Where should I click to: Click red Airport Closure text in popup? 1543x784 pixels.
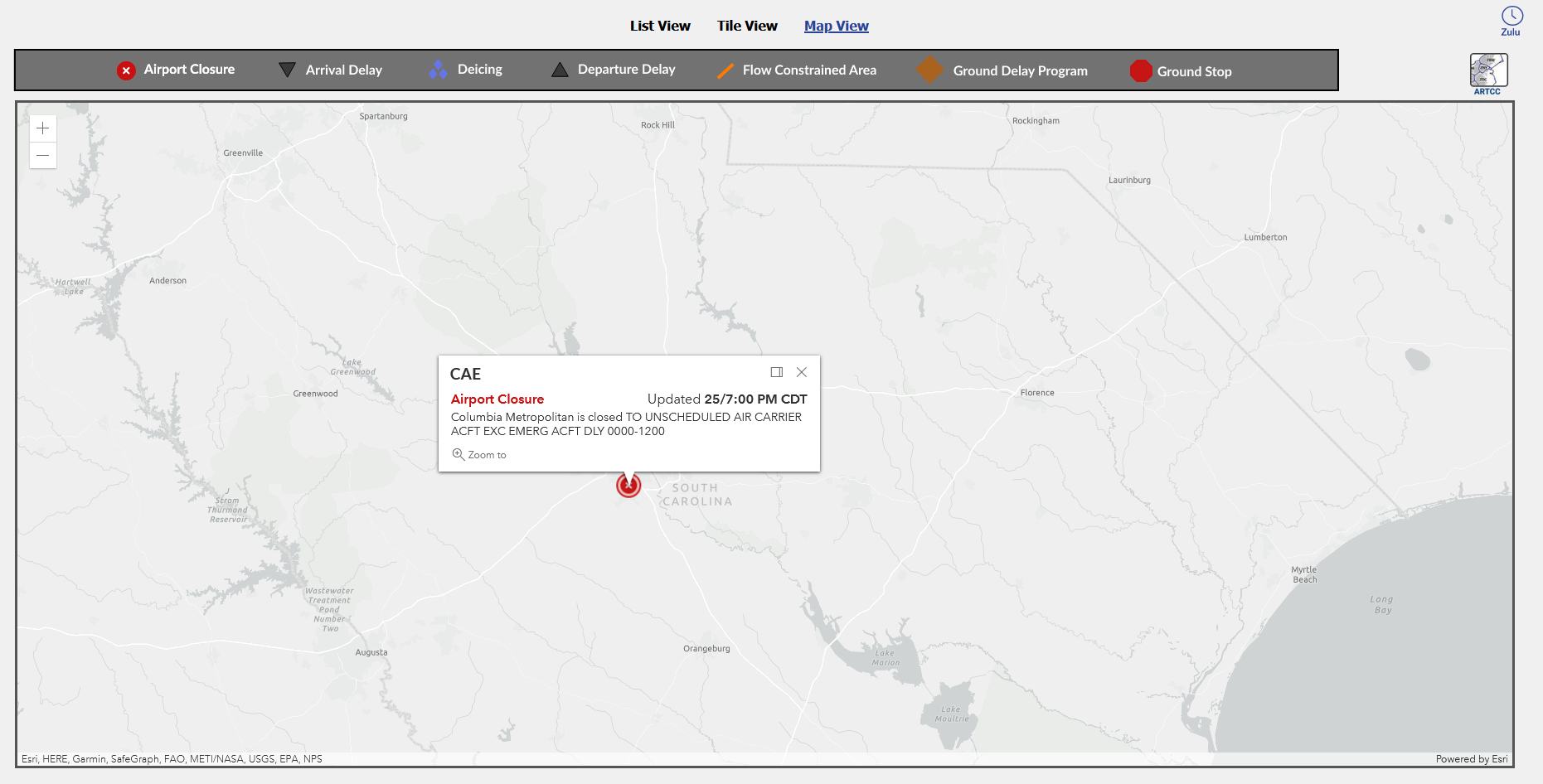click(x=497, y=399)
